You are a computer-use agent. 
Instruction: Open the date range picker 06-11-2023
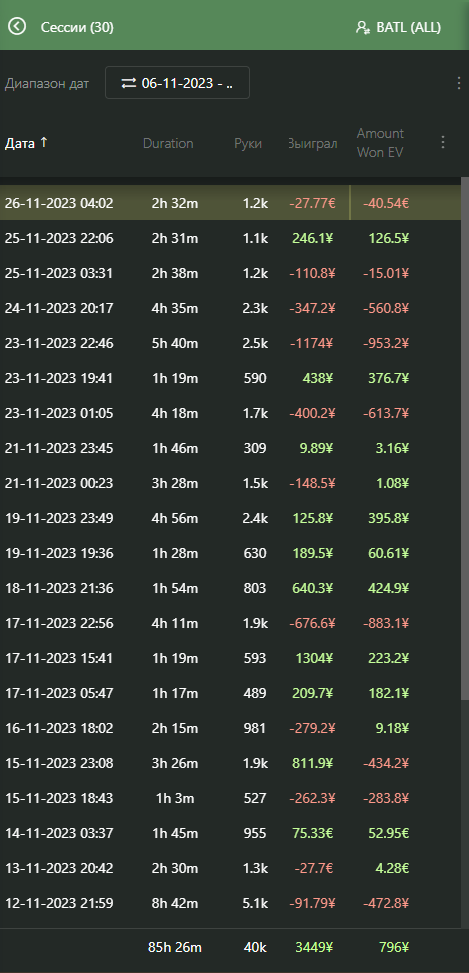177,83
